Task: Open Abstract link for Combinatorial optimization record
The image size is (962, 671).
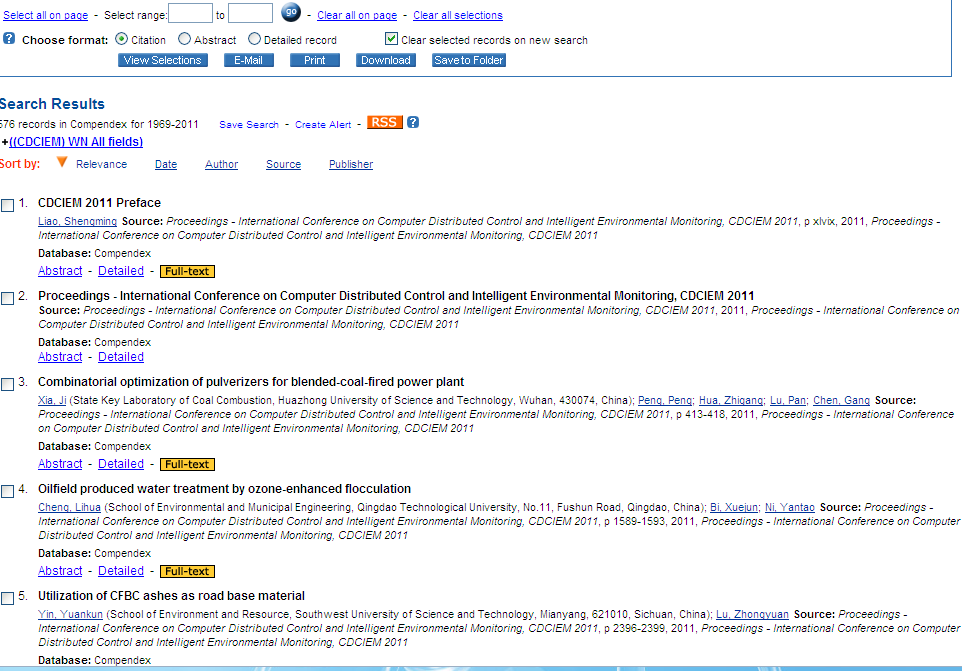Action: pos(60,464)
